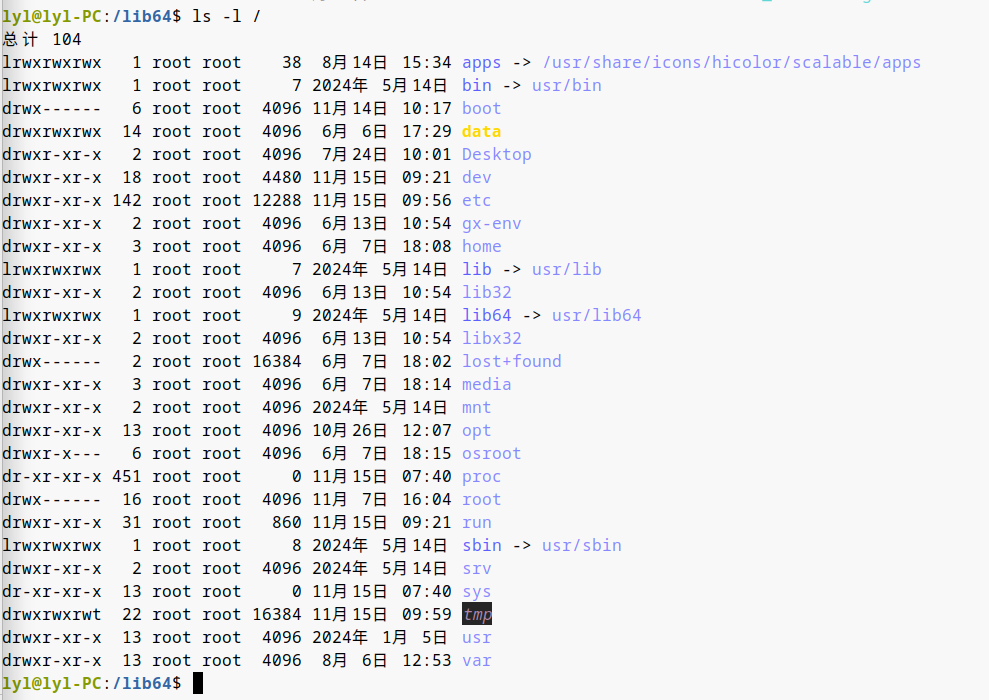Click the '总计 104' total line

point(42,39)
